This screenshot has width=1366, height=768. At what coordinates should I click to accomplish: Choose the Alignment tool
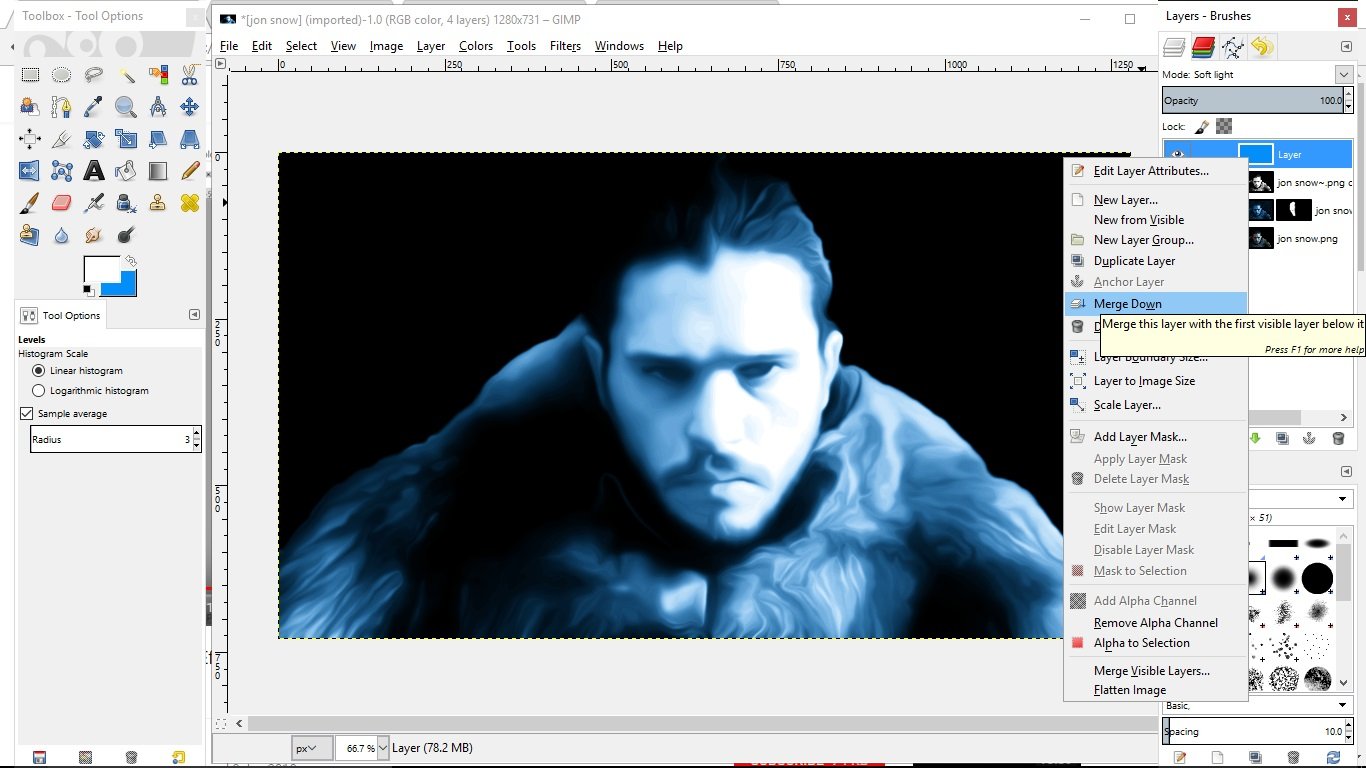tap(30, 139)
